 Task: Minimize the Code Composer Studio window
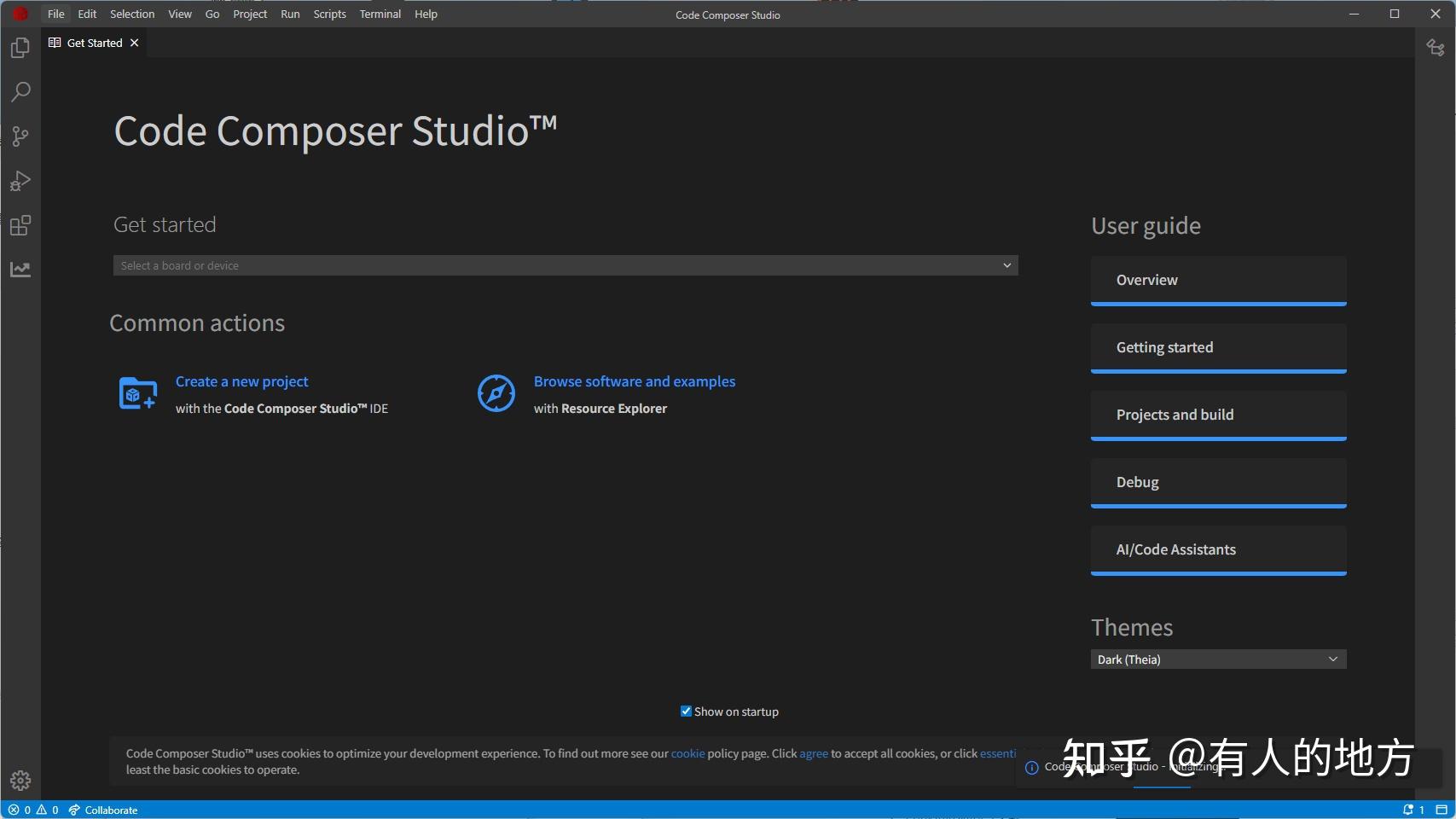tap(1354, 14)
